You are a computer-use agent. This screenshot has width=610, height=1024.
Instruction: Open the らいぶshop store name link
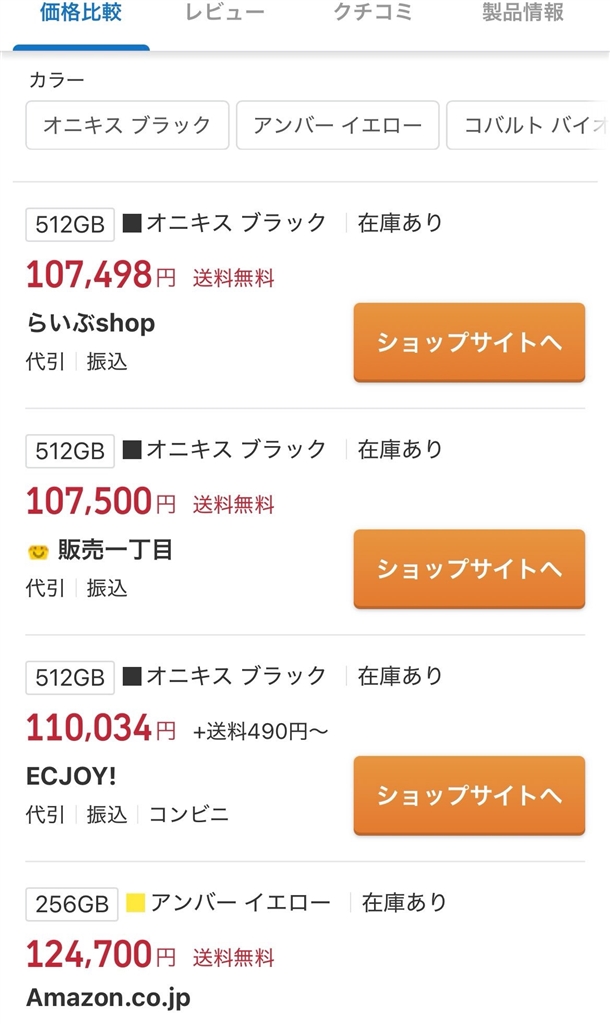point(90,324)
